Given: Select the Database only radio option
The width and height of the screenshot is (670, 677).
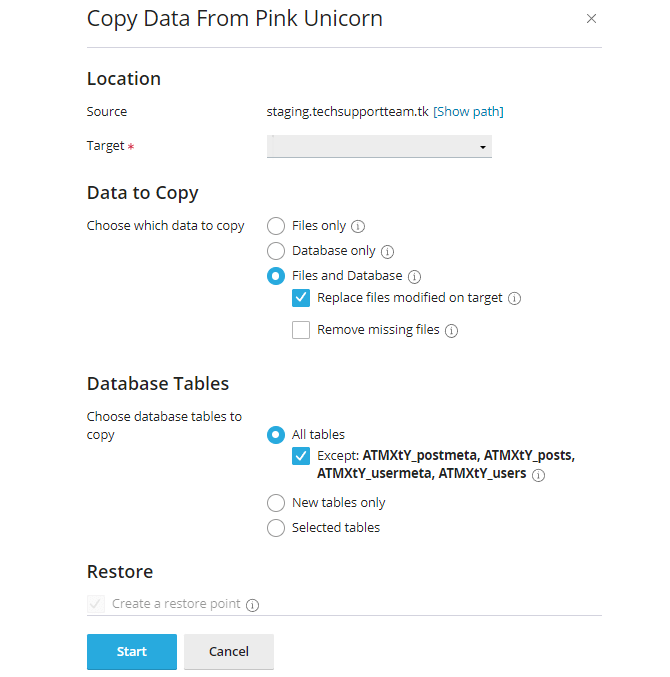Looking at the screenshot, I should point(276,251).
